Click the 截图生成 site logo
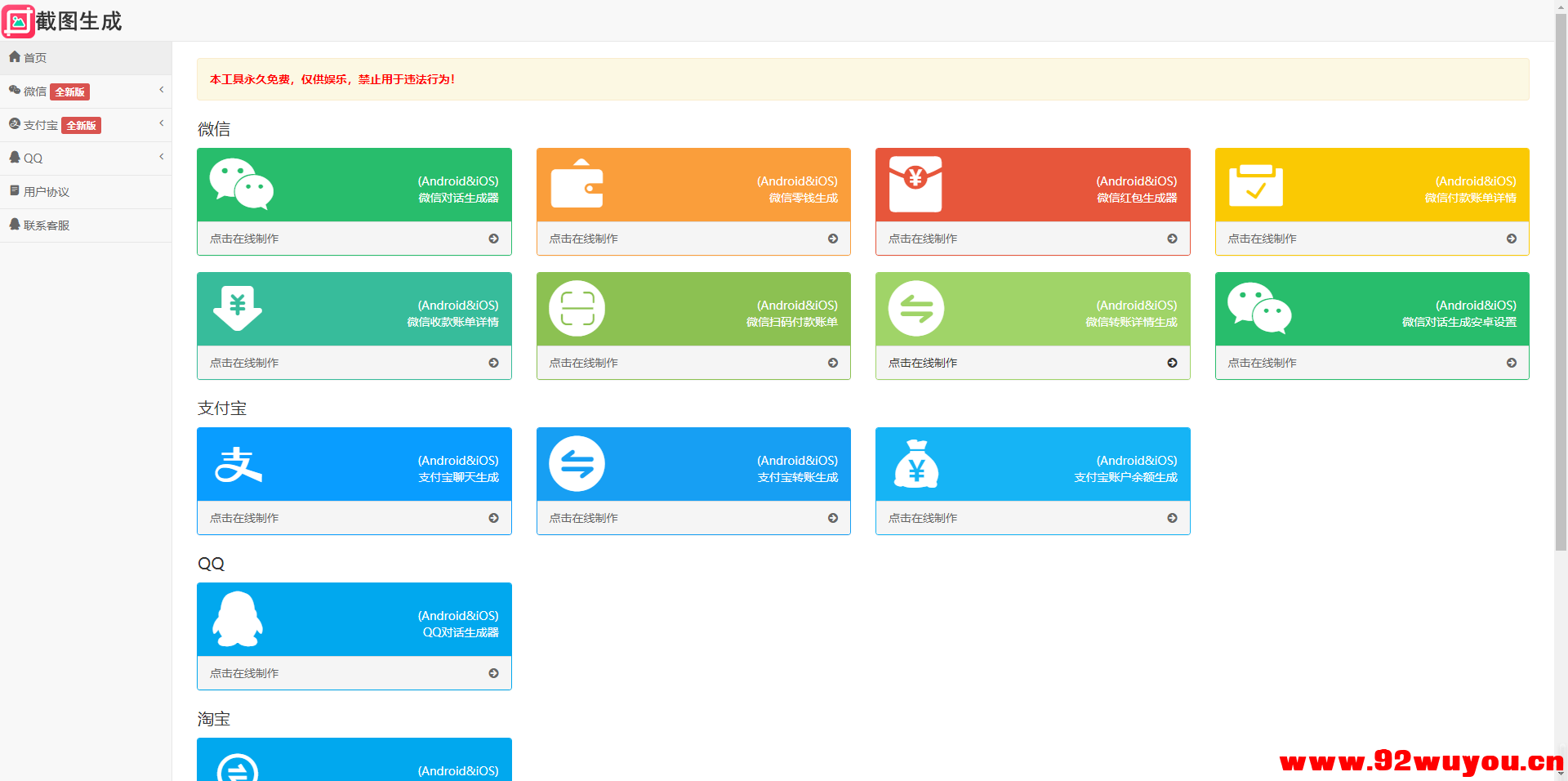The image size is (1568, 781). (63, 21)
